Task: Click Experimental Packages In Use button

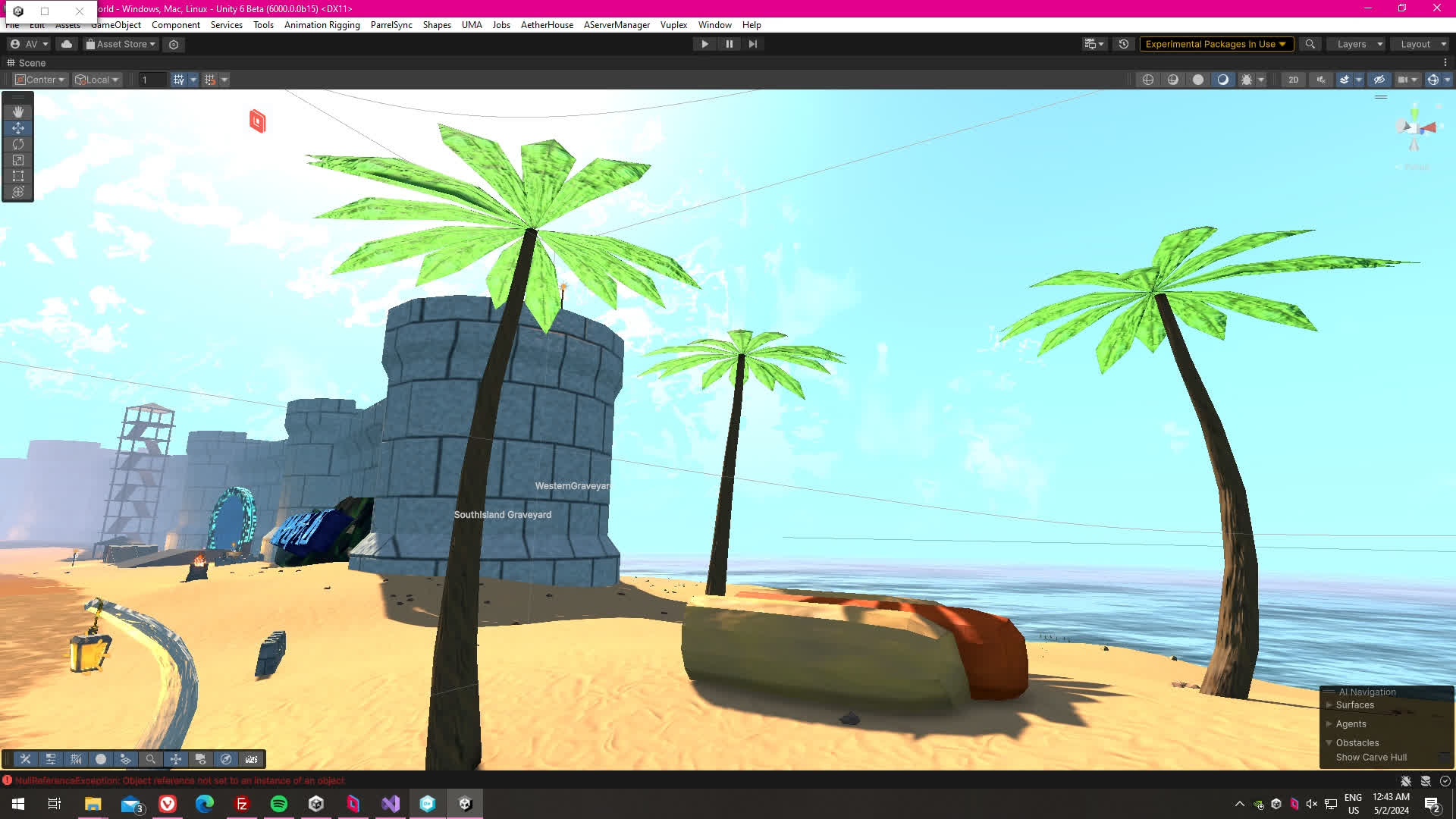Action: tap(1215, 44)
